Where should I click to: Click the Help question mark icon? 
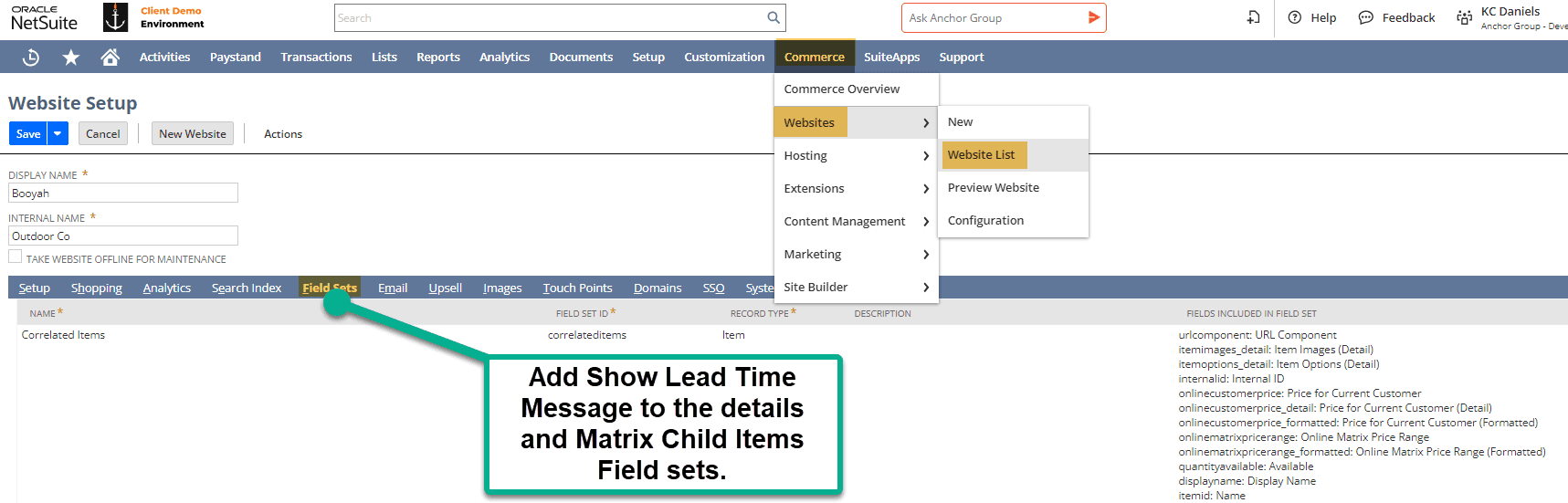coord(1295,17)
